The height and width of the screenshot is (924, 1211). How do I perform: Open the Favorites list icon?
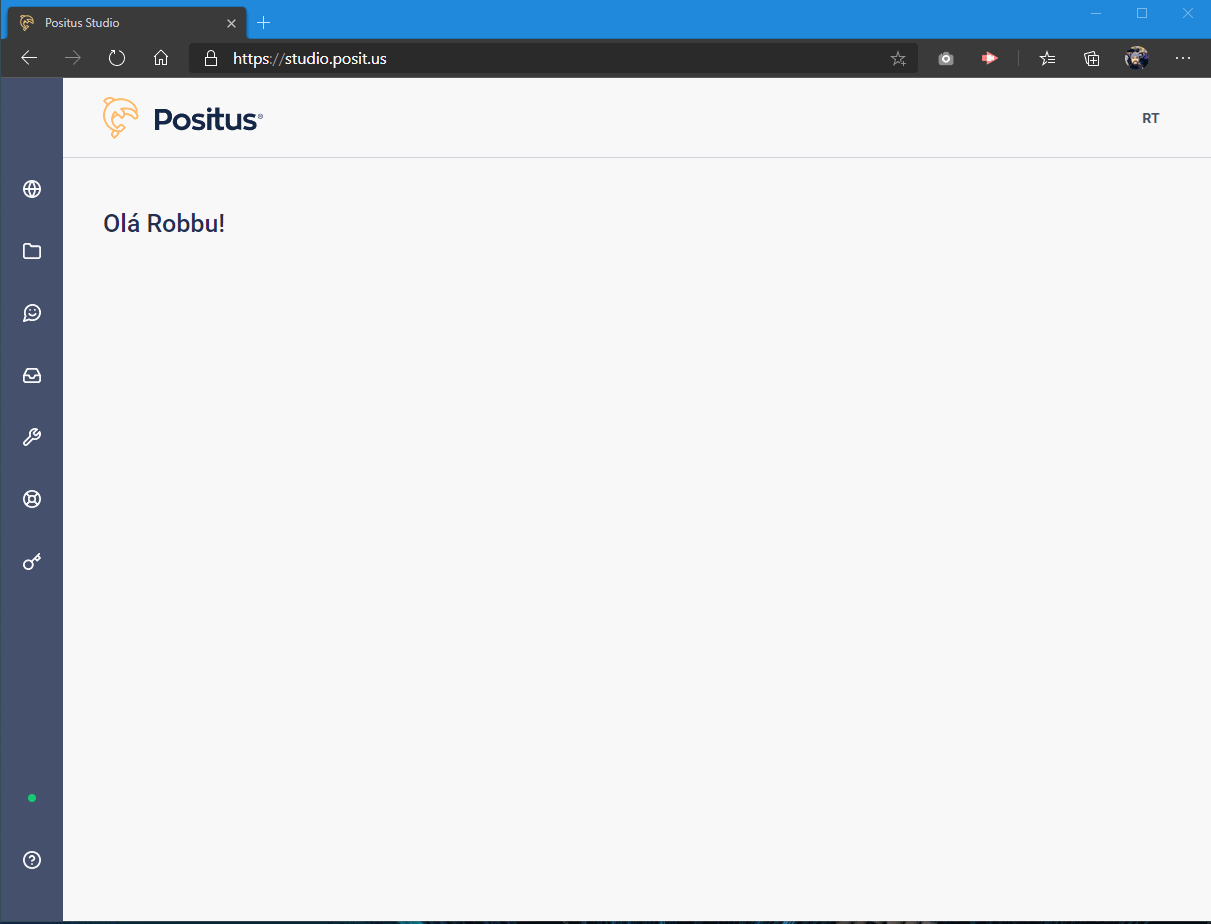point(1047,58)
